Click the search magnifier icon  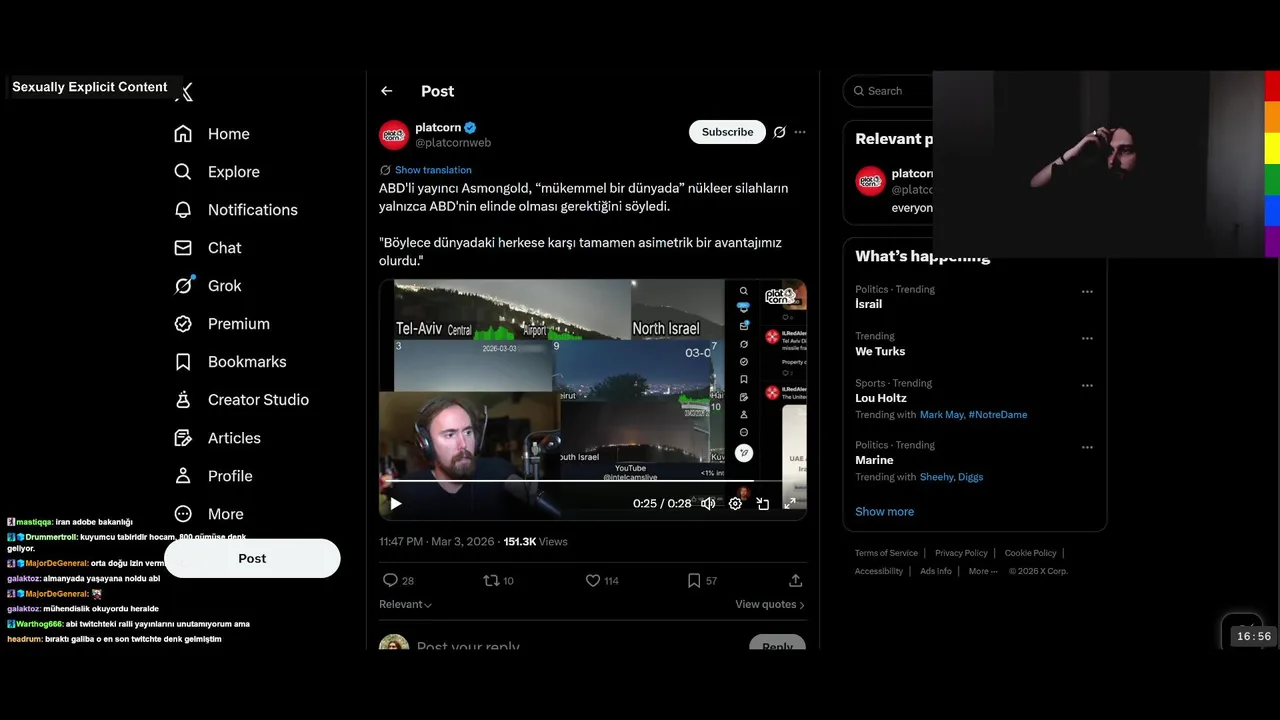click(x=859, y=91)
